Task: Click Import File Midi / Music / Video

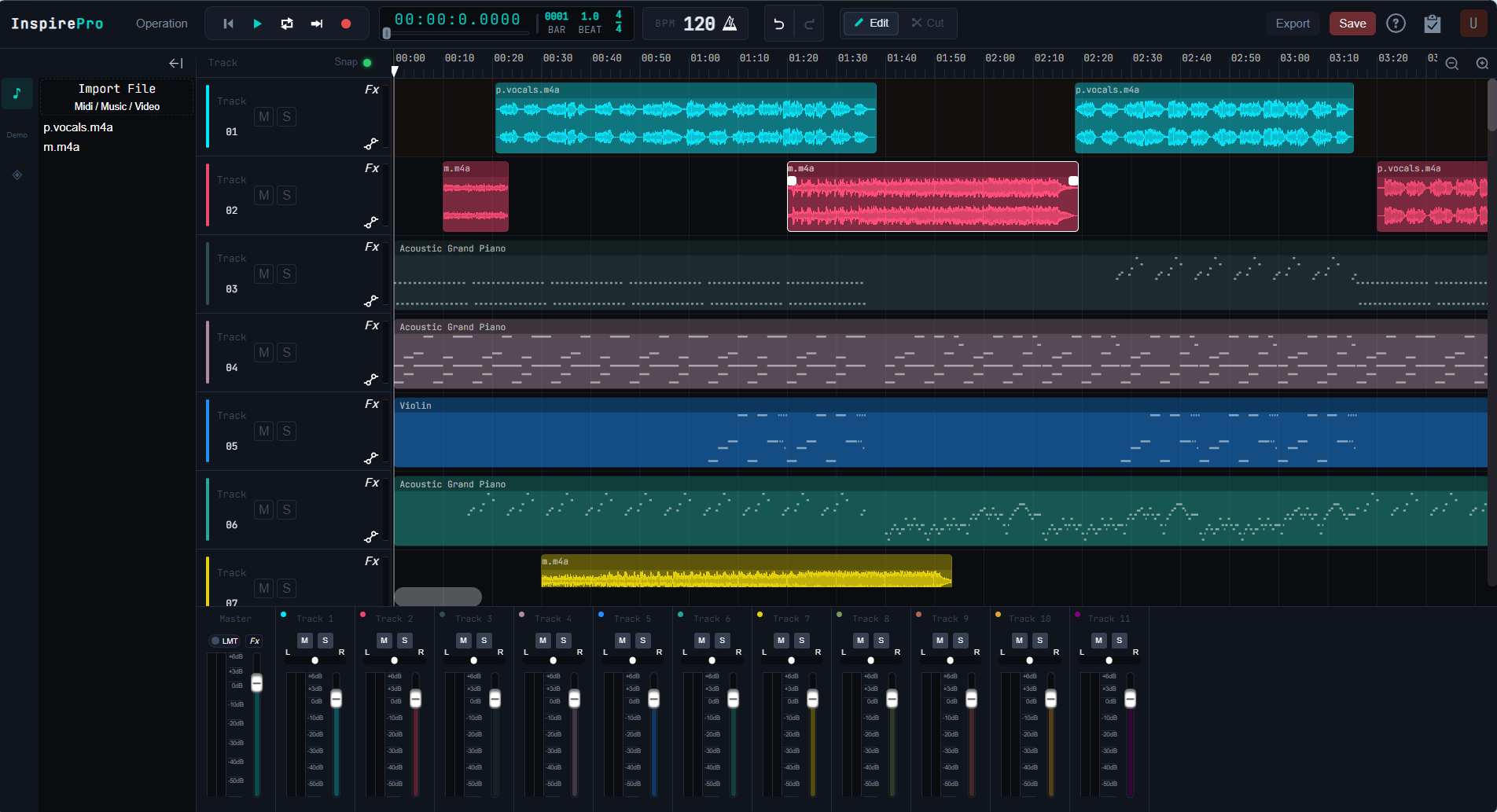Action: coord(117,97)
